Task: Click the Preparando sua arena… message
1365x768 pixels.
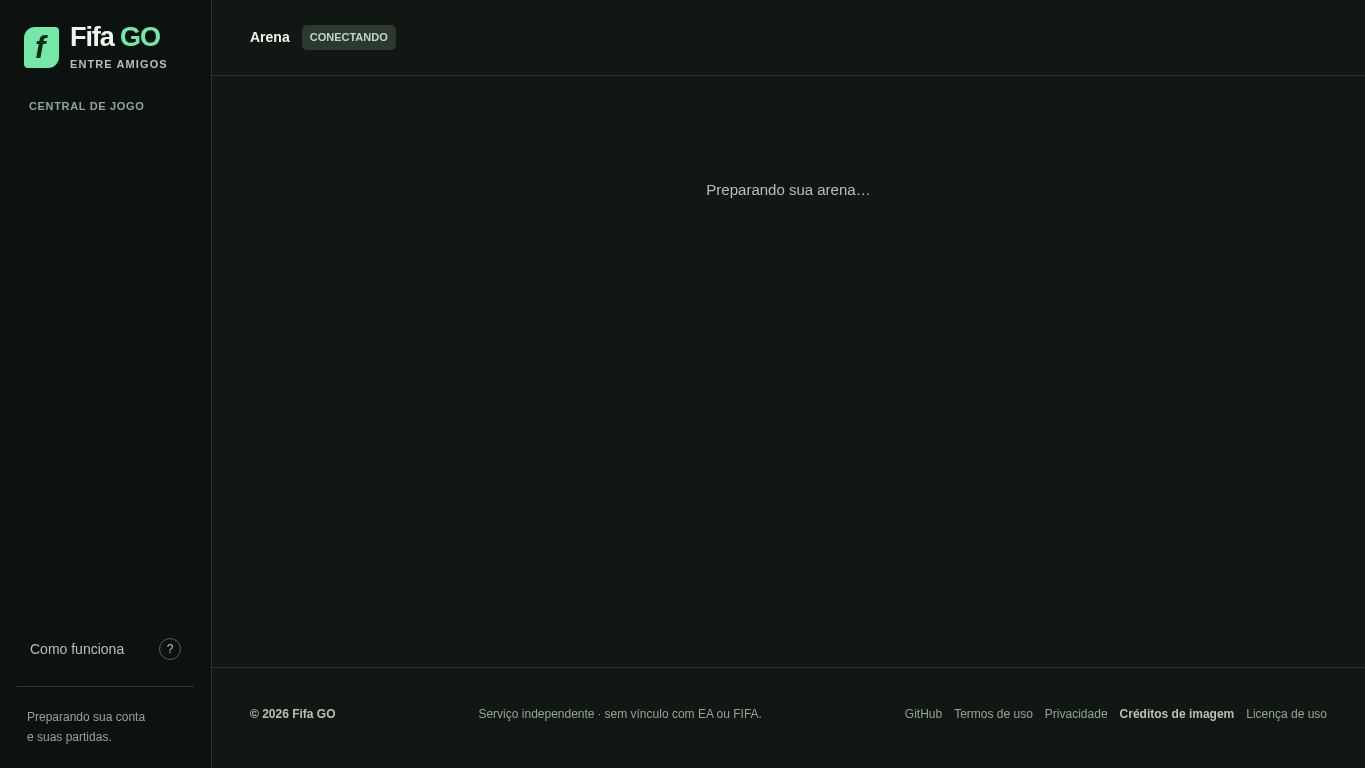Action: click(788, 190)
